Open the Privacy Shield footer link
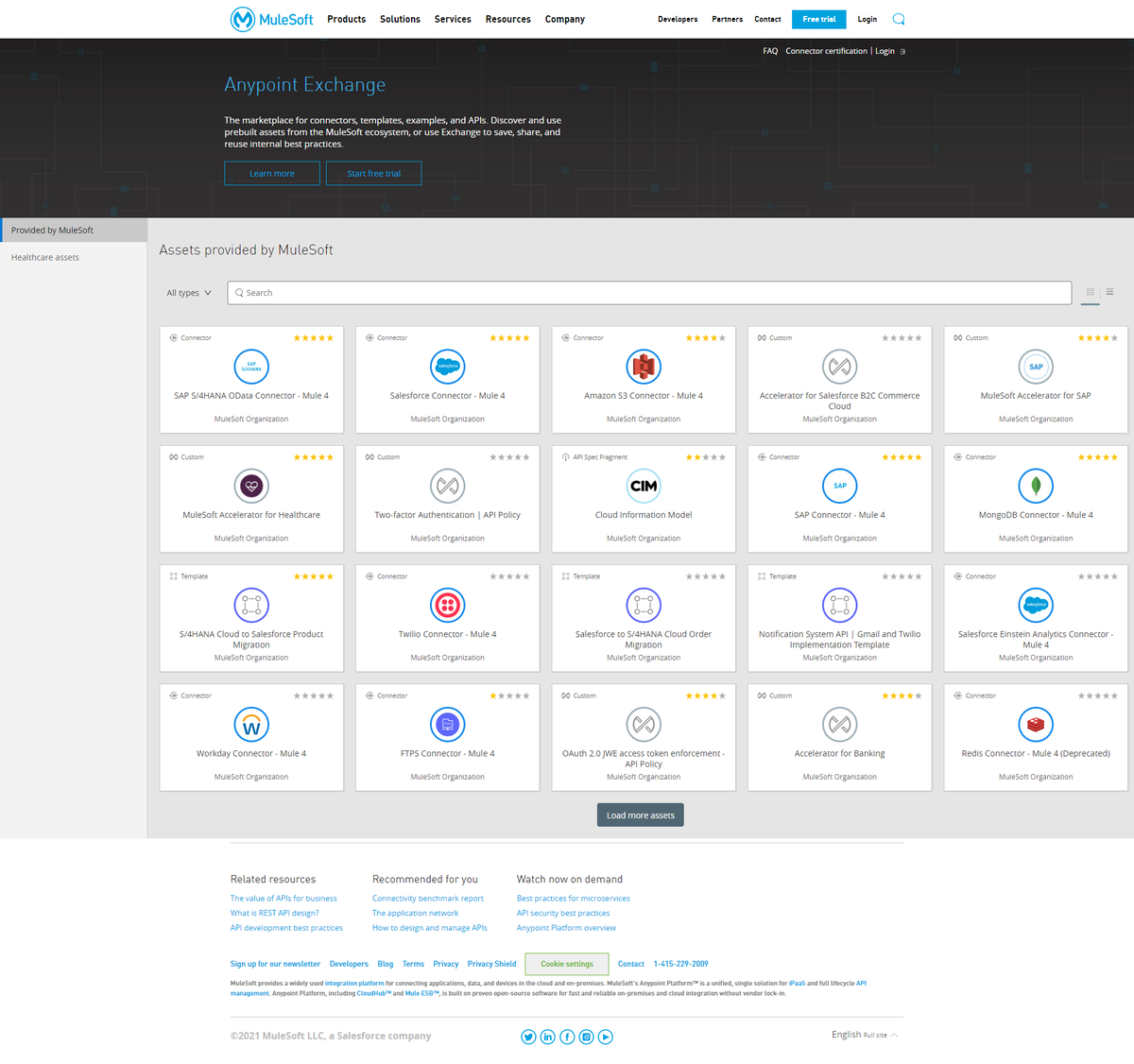 pos(491,964)
